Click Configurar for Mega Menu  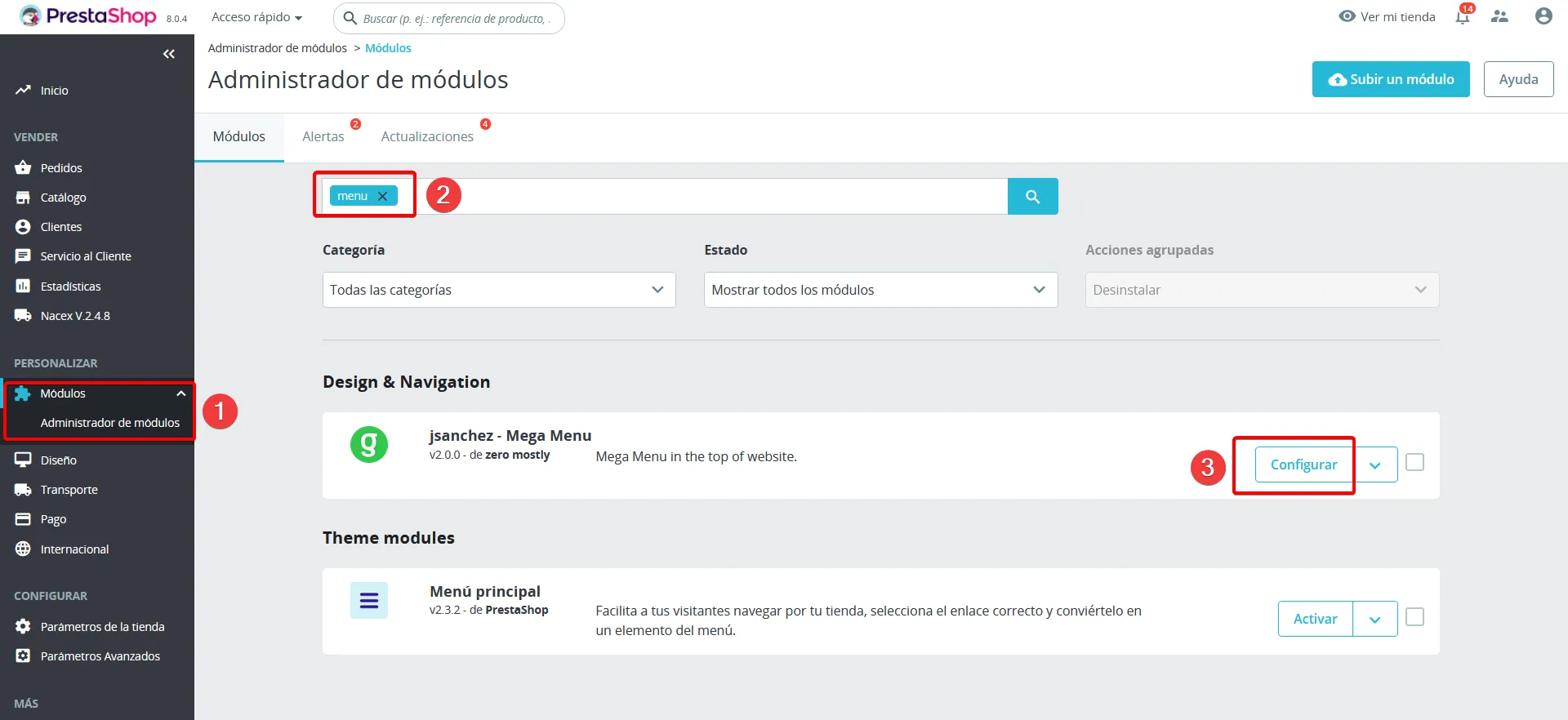pos(1303,464)
